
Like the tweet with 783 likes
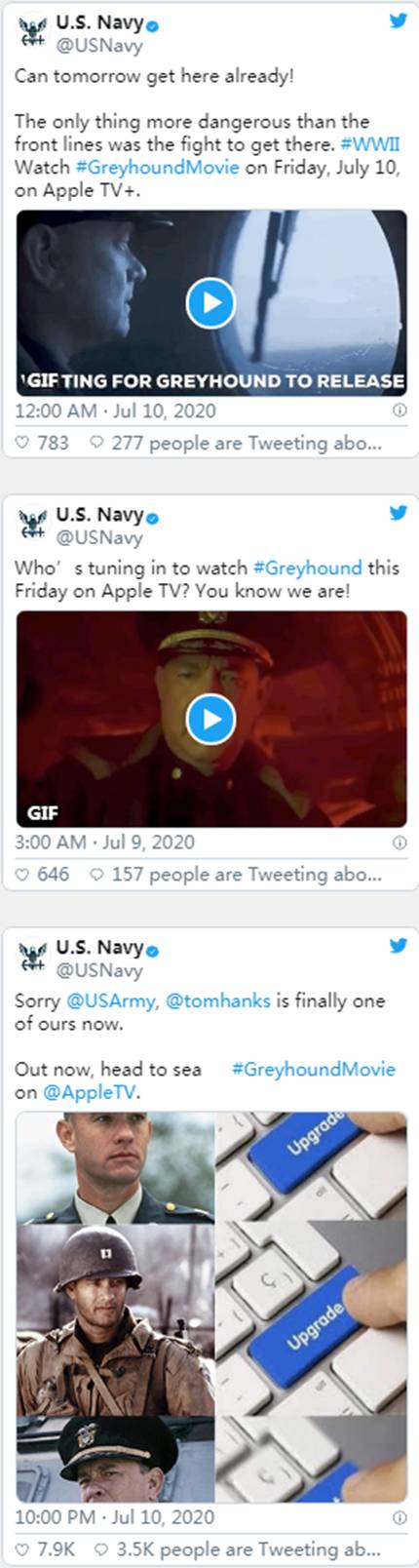23,443
